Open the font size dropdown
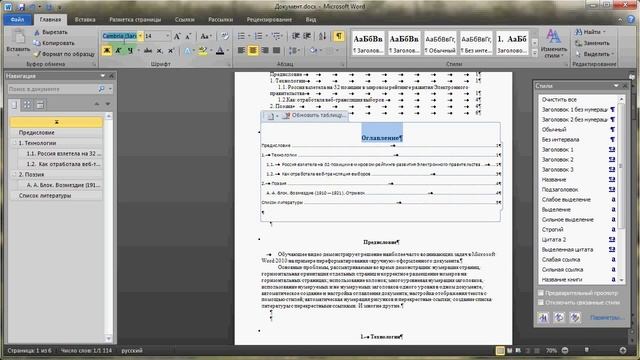Screen dimensions: 640x360 point(167,36)
